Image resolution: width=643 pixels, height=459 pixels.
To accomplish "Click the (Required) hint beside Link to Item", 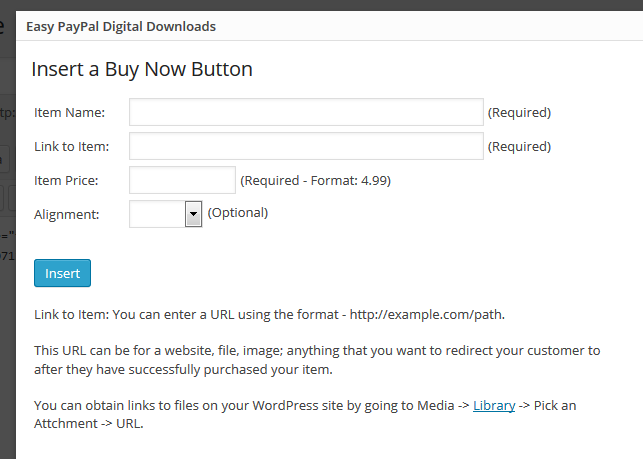I will coord(519,147).
